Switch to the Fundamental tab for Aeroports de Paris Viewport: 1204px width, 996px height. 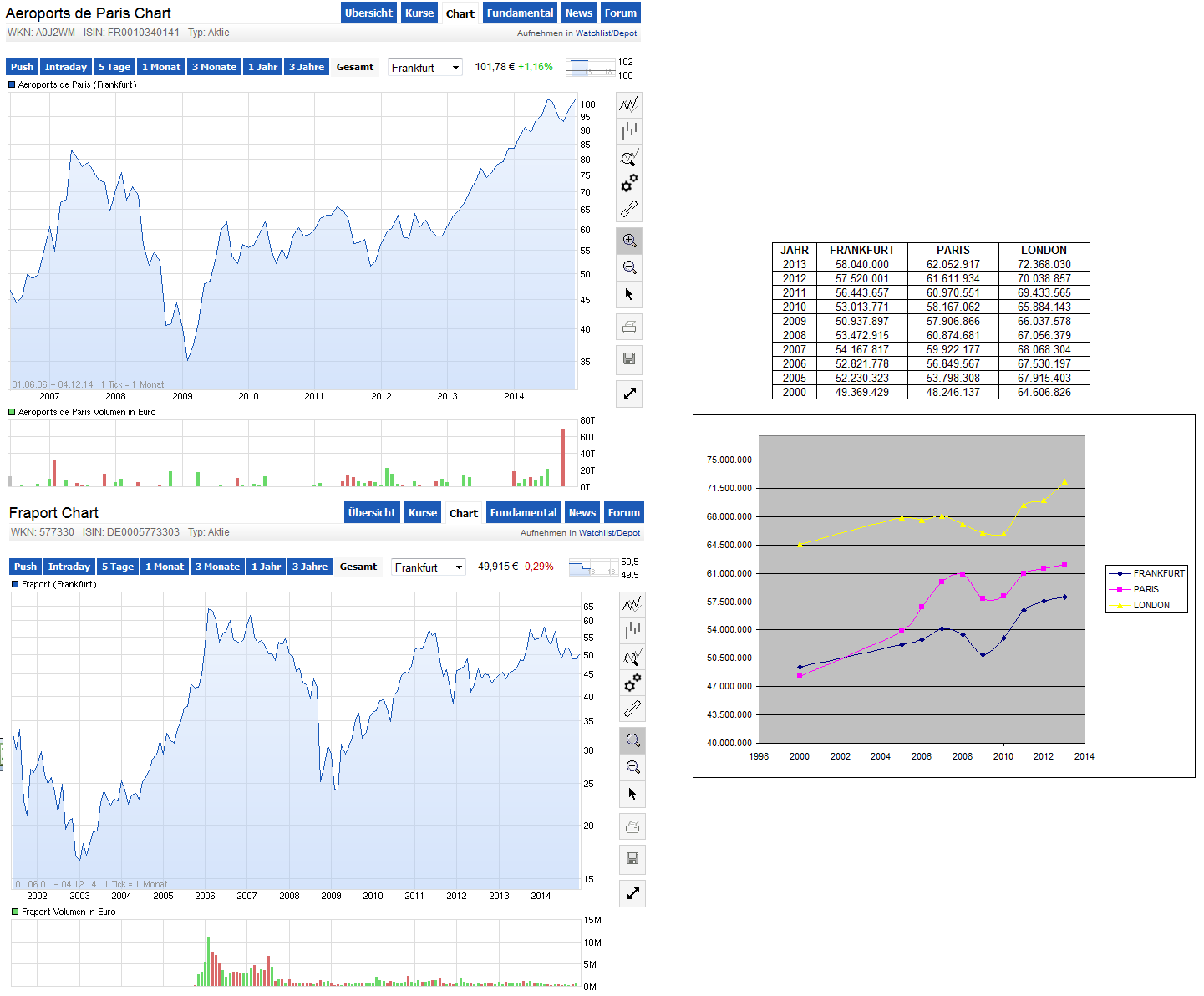click(520, 13)
